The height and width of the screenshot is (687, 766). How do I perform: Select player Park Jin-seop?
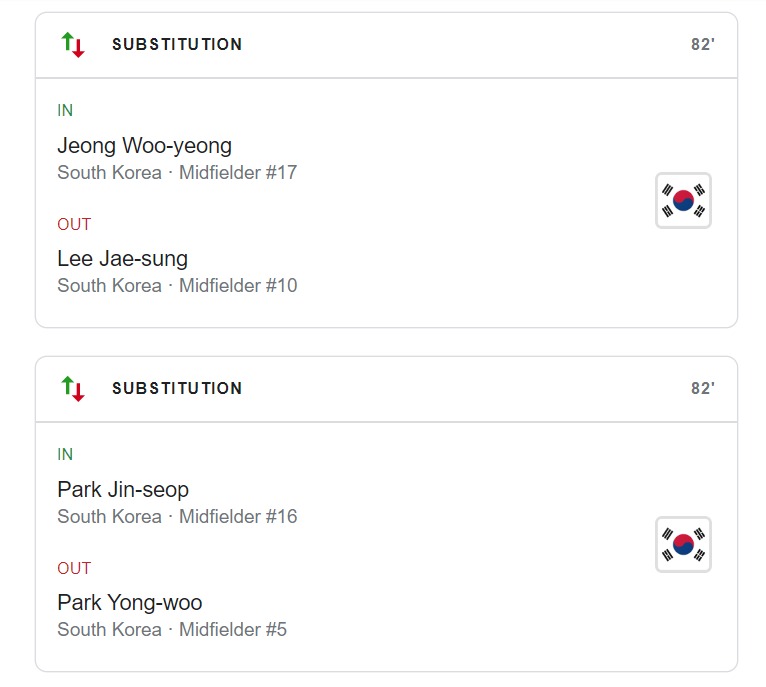[x=123, y=490]
